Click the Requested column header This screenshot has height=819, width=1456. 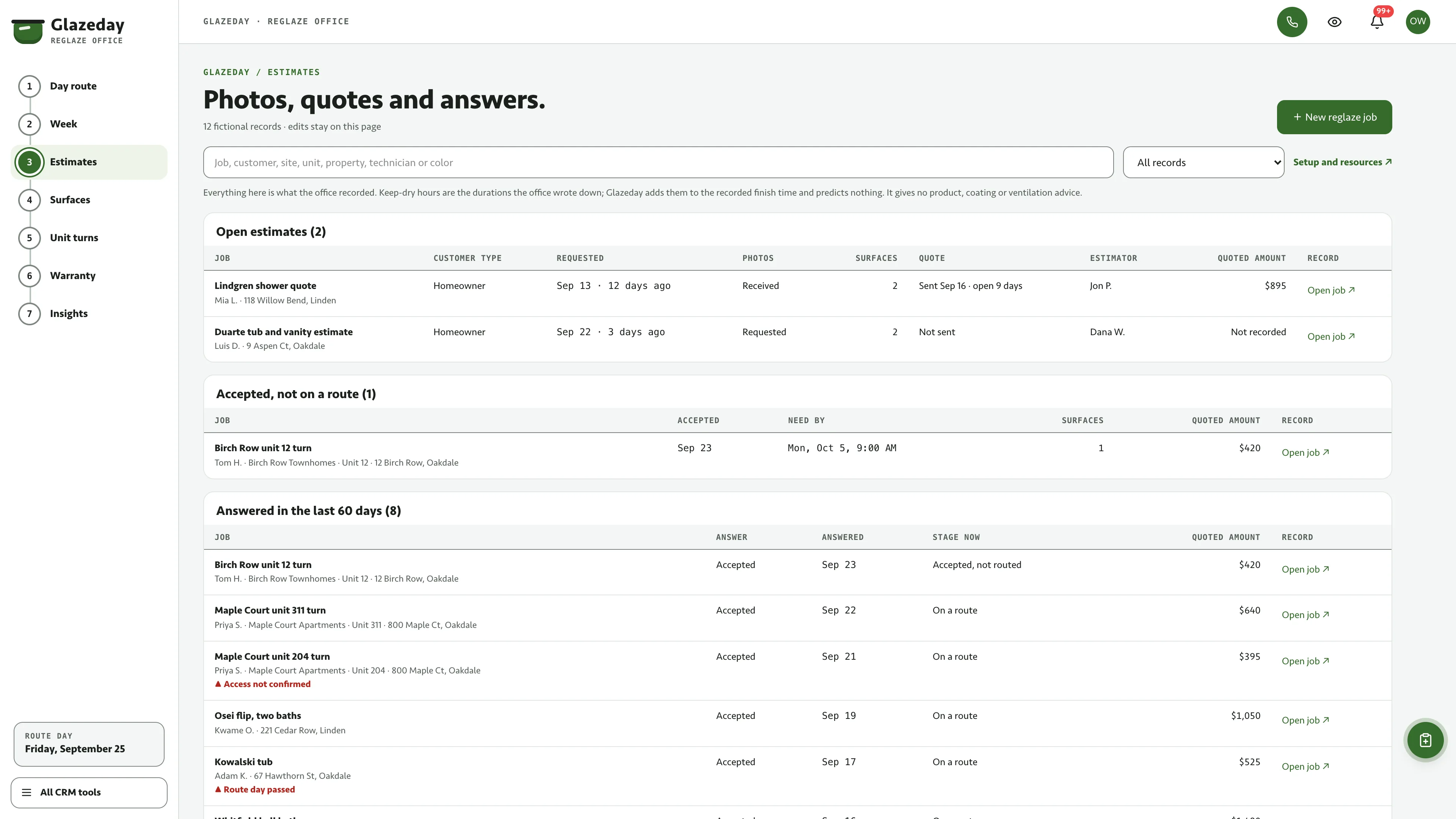click(580, 258)
